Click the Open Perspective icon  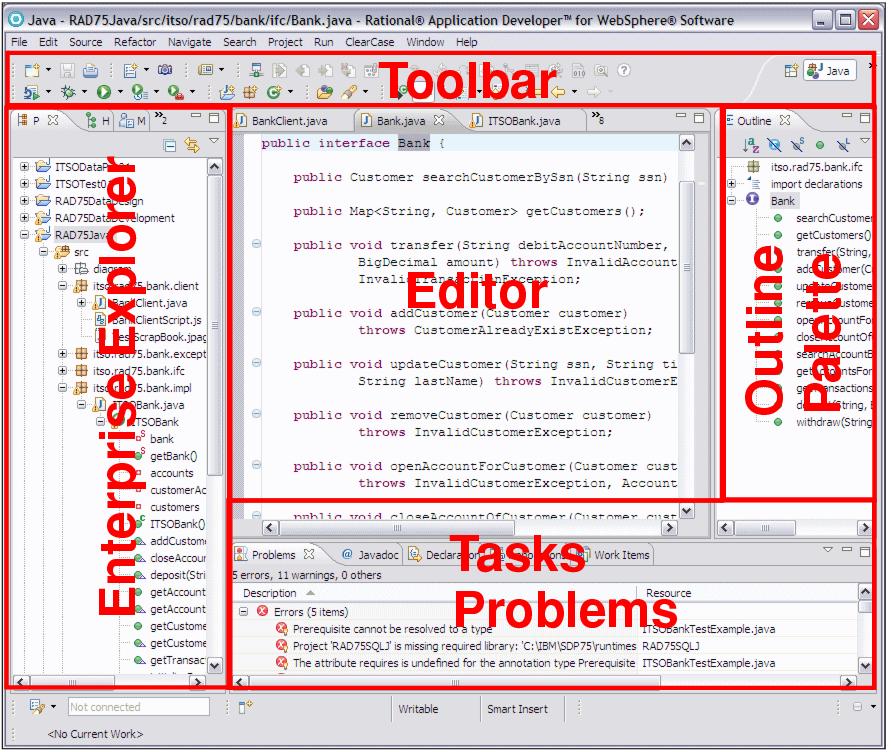point(791,70)
